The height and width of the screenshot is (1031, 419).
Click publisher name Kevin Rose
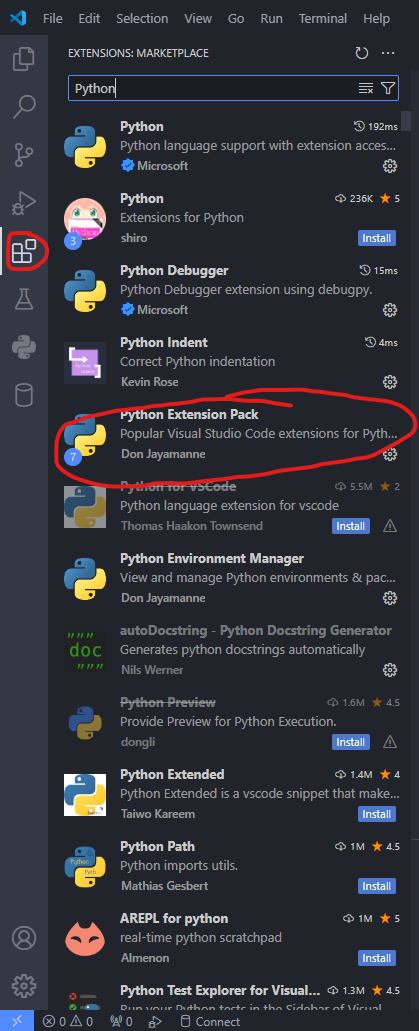pos(150,382)
